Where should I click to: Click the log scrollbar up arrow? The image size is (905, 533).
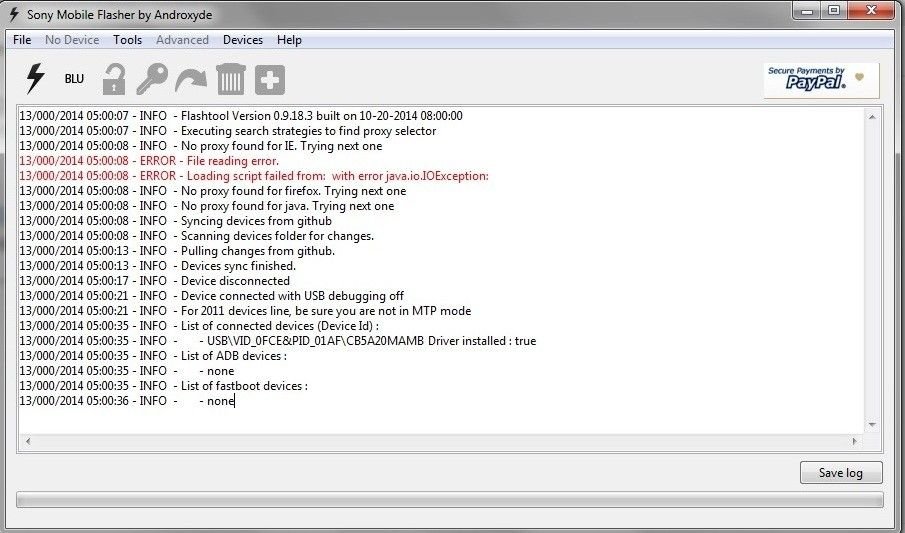872,117
